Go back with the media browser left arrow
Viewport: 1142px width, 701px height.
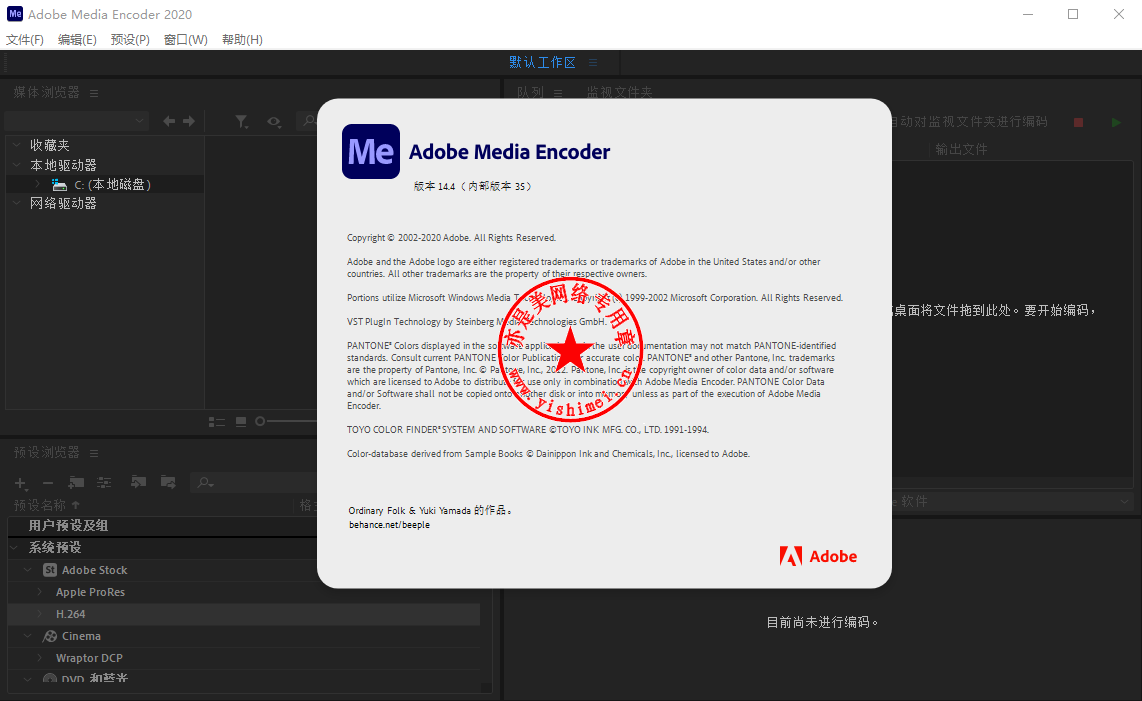click(169, 121)
